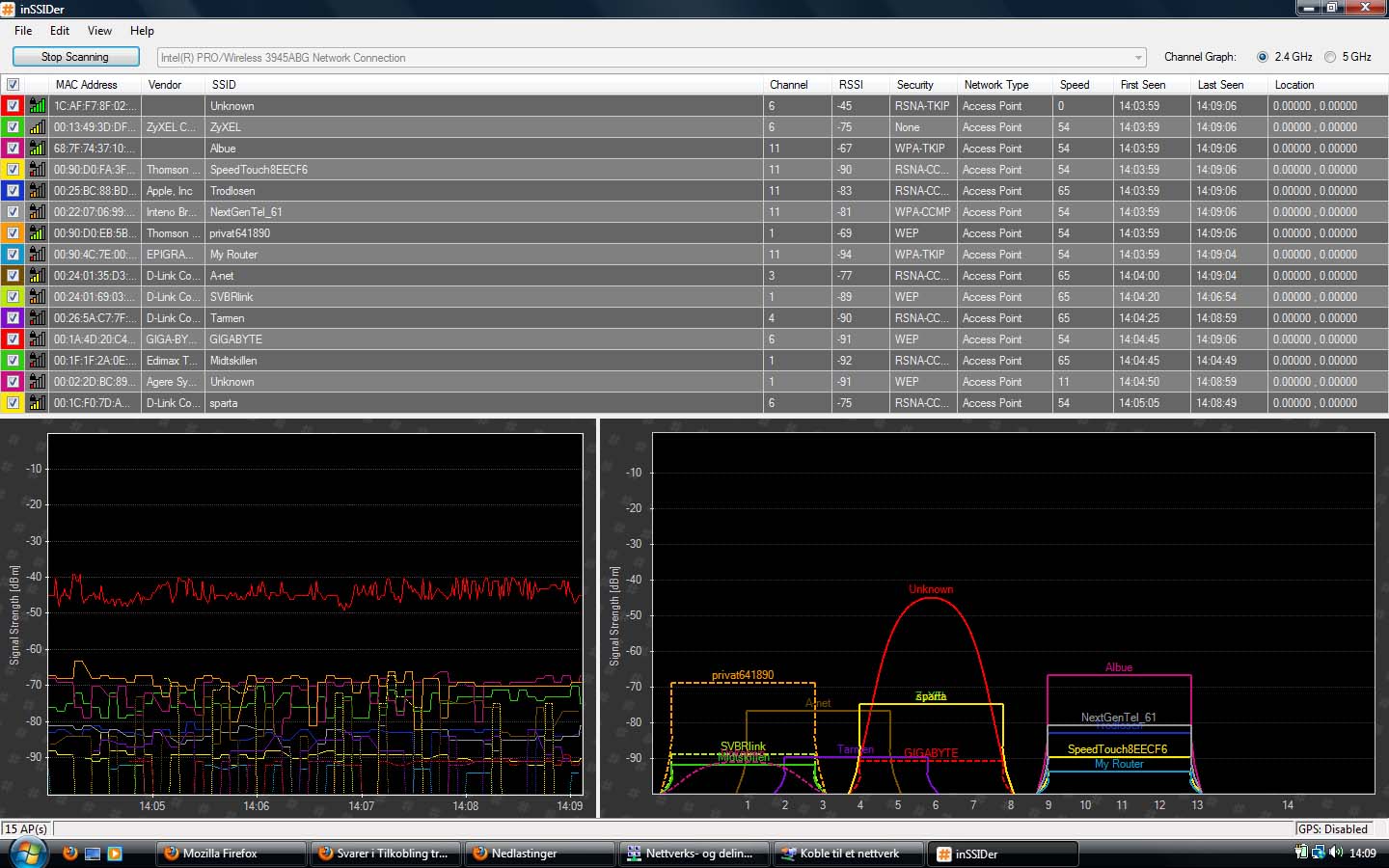This screenshot has width=1389, height=868.
Task: Click signal strength icon for privat641890 row
Action: coord(37,233)
